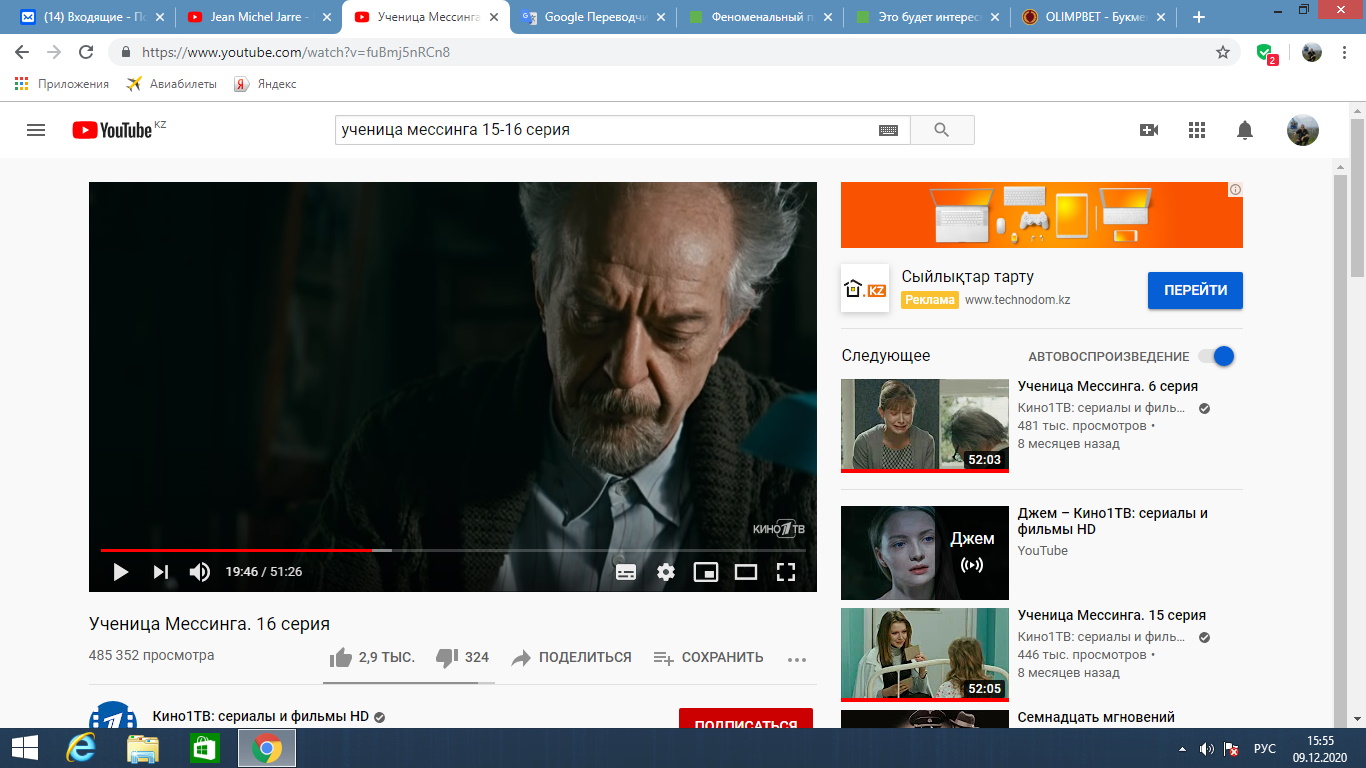Click the video progress bar
This screenshot has width=1366, height=768.
(453, 550)
